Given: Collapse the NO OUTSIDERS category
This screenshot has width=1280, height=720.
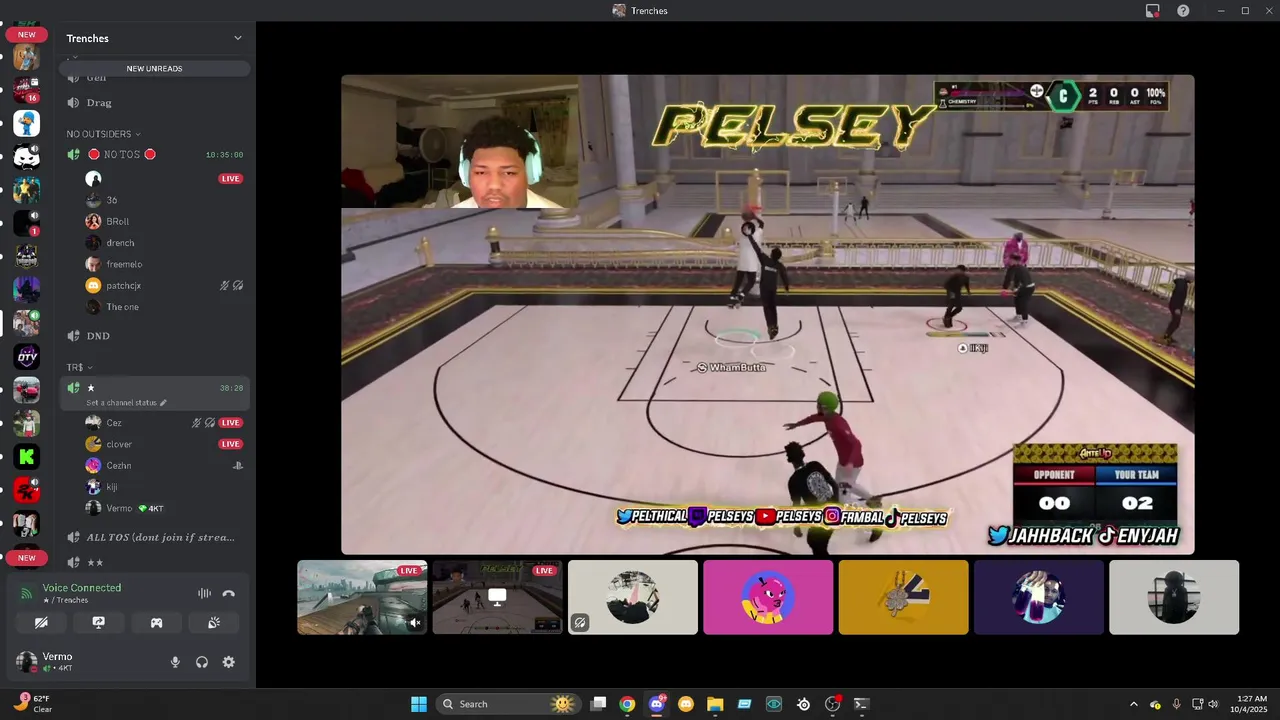Looking at the screenshot, I should (x=103, y=134).
